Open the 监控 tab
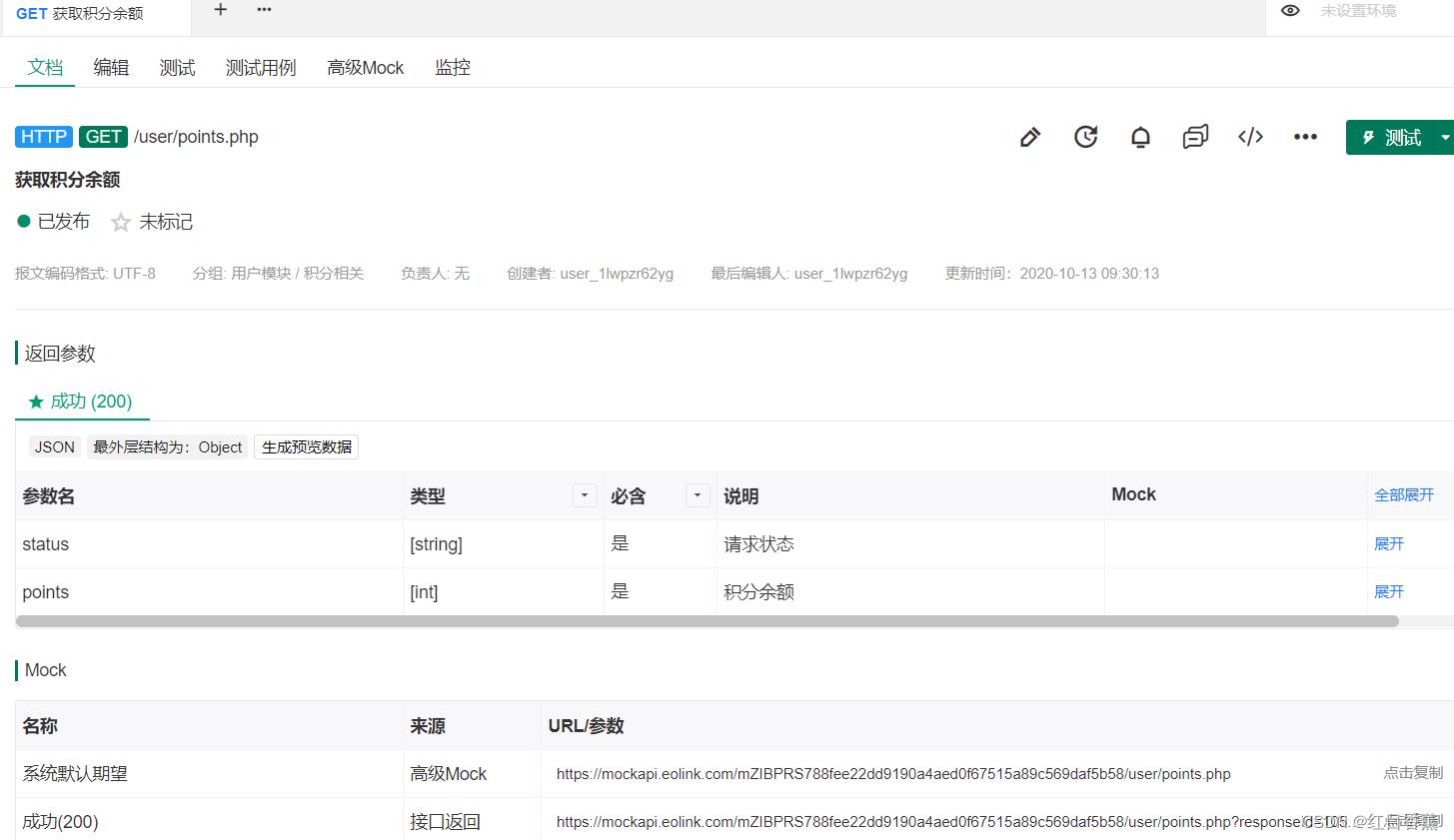 click(x=453, y=67)
